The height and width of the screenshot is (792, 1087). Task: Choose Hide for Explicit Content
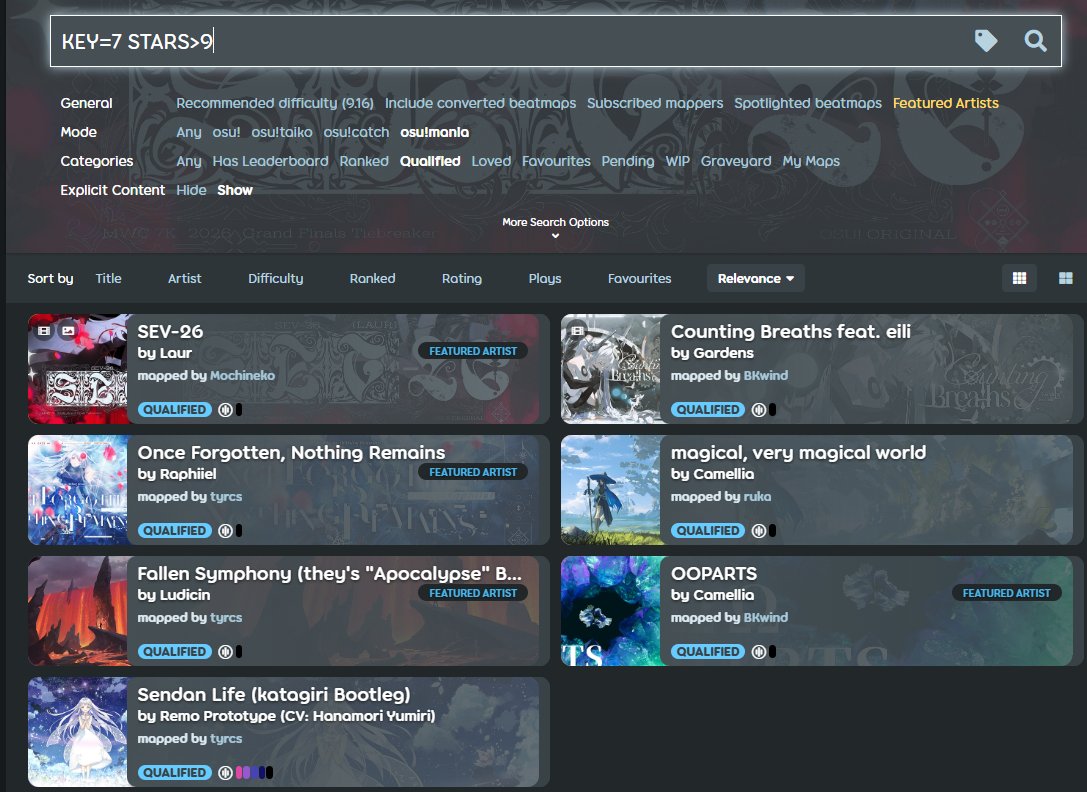coord(191,190)
